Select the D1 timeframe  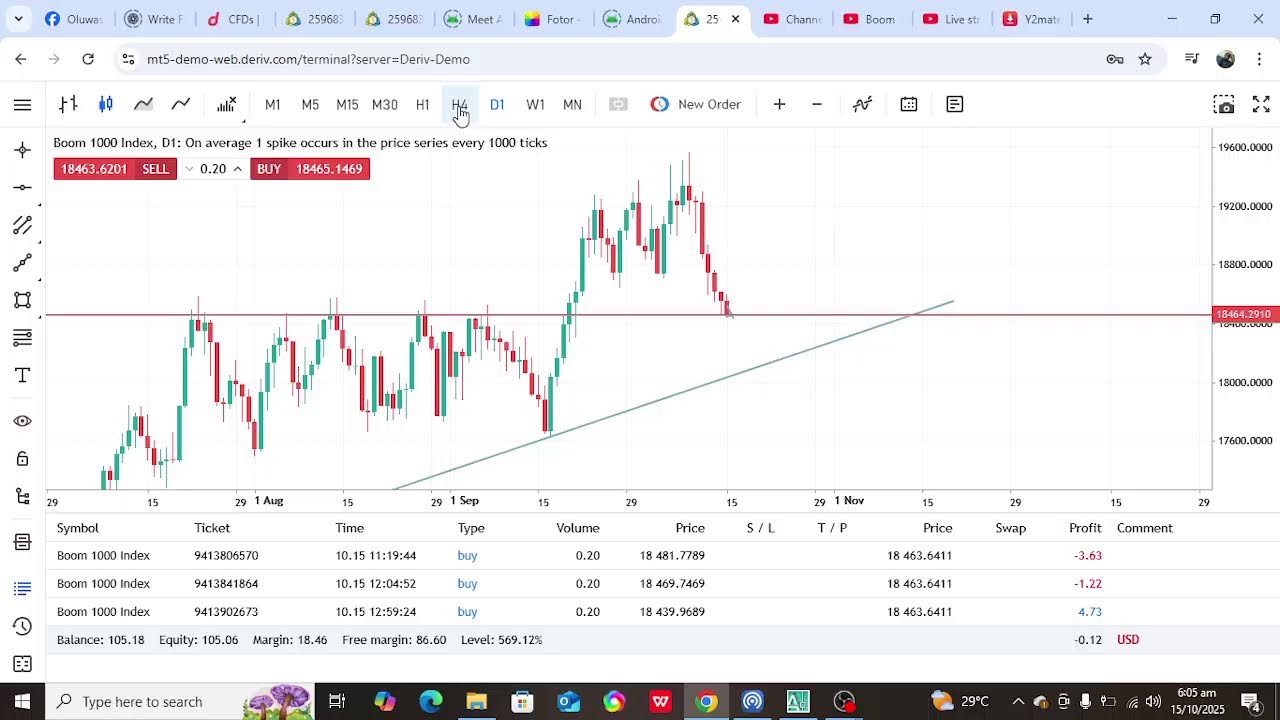point(497,104)
